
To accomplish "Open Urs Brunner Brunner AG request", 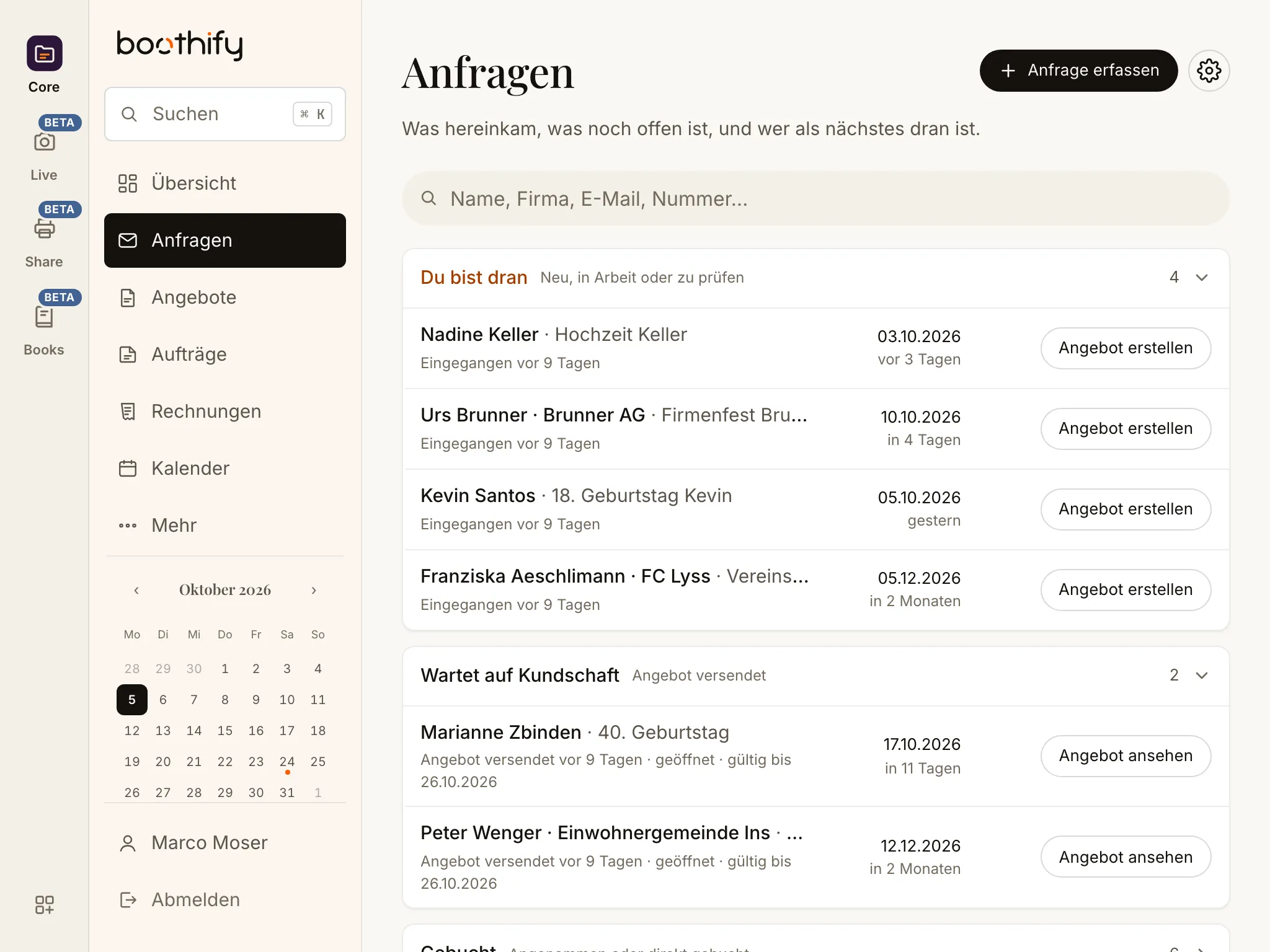I will click(x=816, y=429).
